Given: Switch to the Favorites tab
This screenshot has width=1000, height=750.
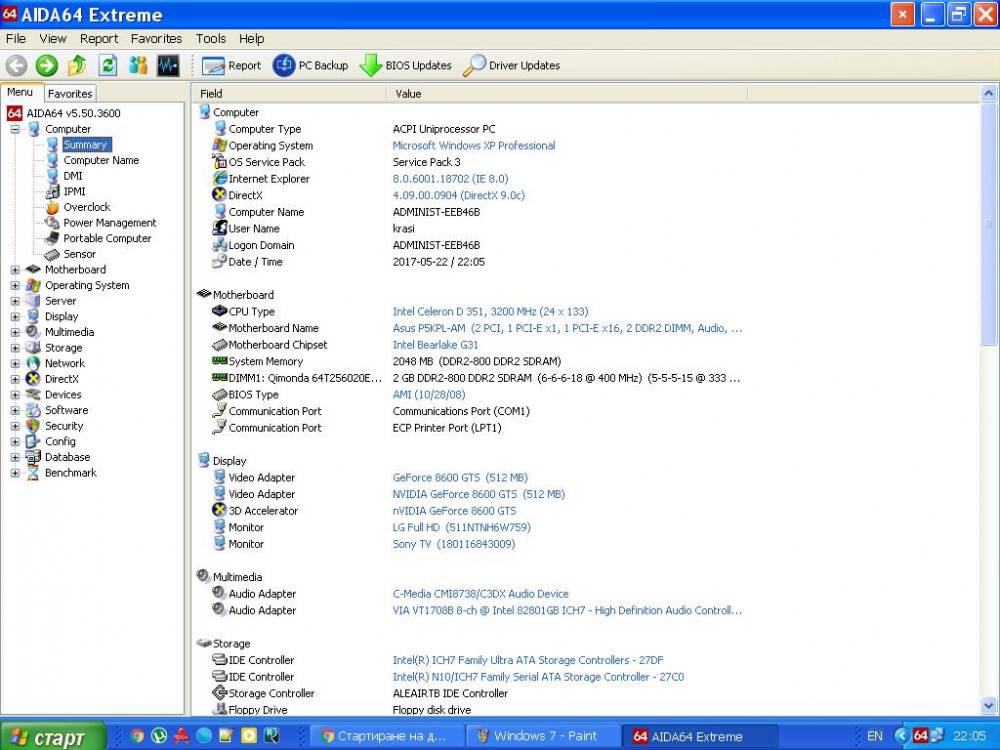Looking at the screenshot, I should [x=70, y=94].
